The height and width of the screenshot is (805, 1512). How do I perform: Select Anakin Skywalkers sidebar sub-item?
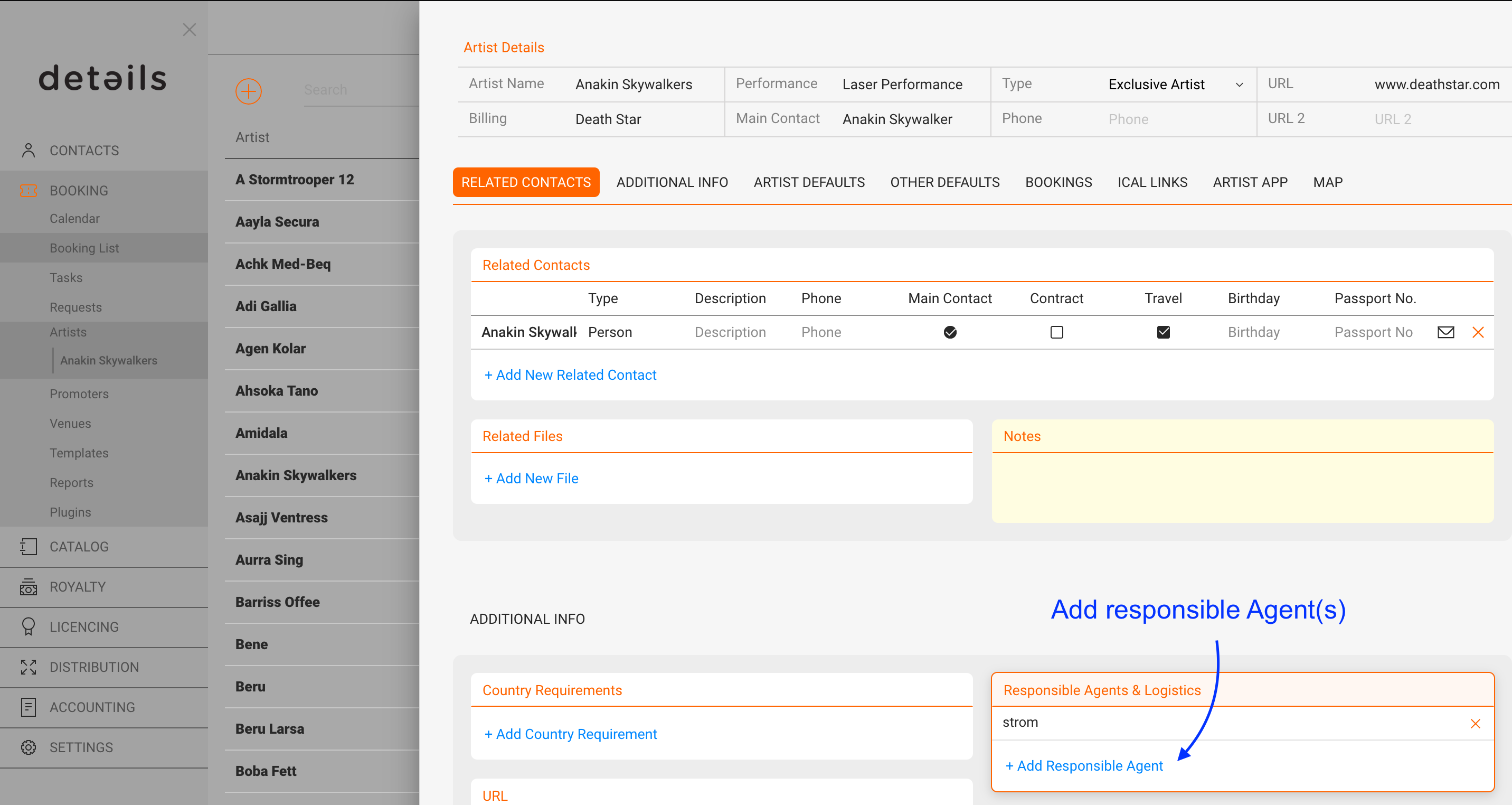click(x=109, y=360)
